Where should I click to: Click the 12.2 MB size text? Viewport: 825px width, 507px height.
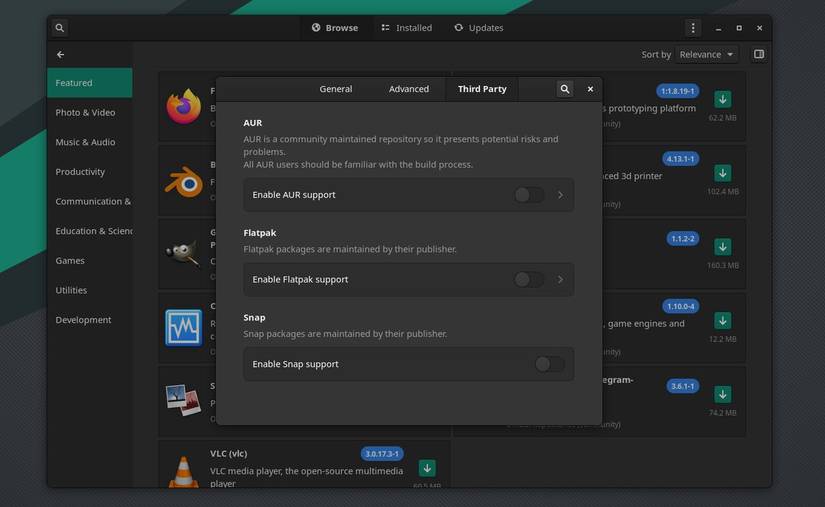[722, 339]
